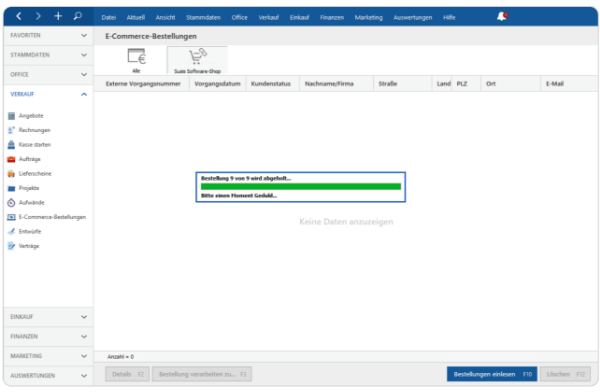Click 'Keine Daten anzuzeigen' text

coord(346,222)
